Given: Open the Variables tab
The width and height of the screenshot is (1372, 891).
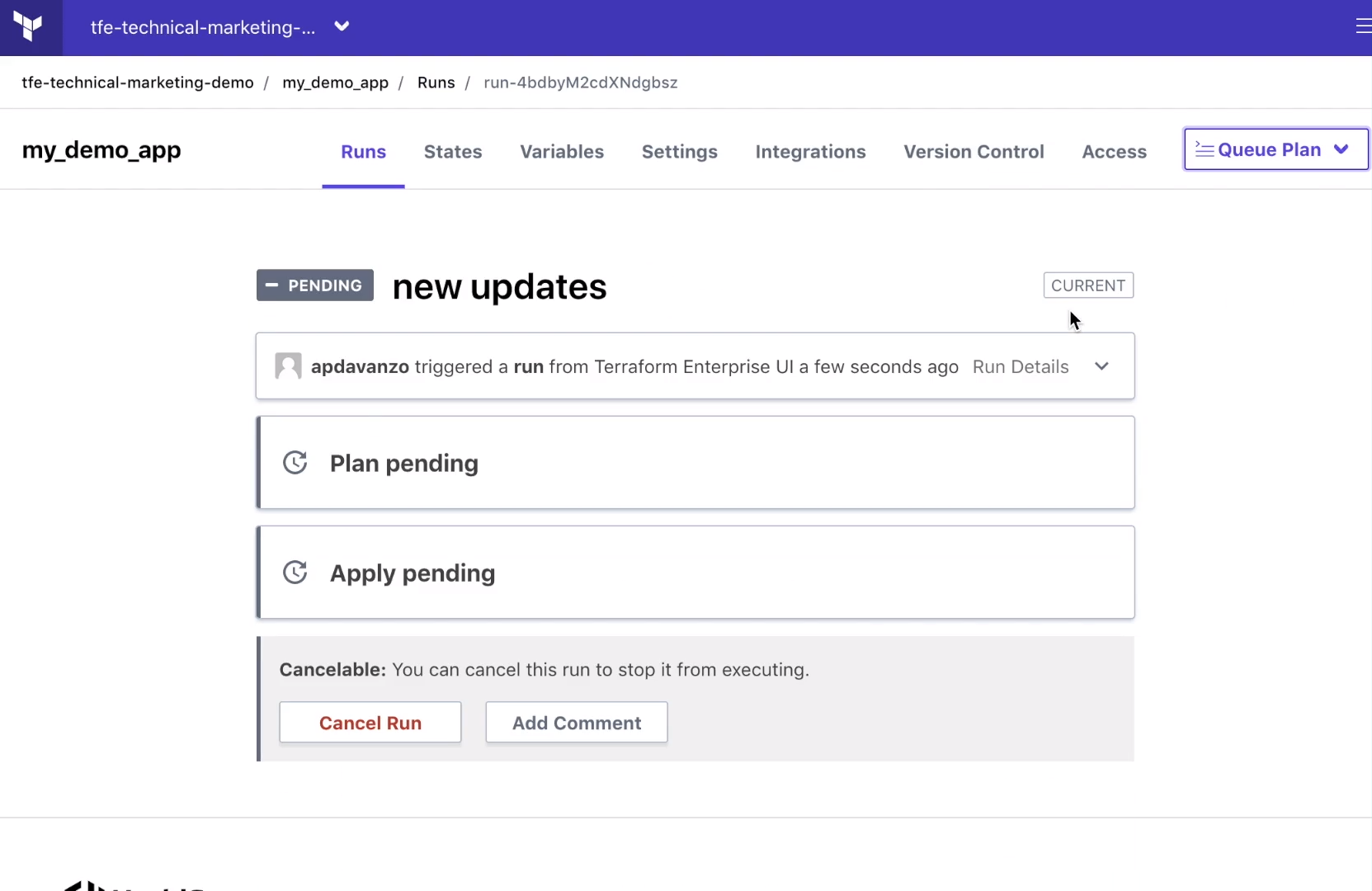Looking at the screenshot, I should (x=562, y=152).
